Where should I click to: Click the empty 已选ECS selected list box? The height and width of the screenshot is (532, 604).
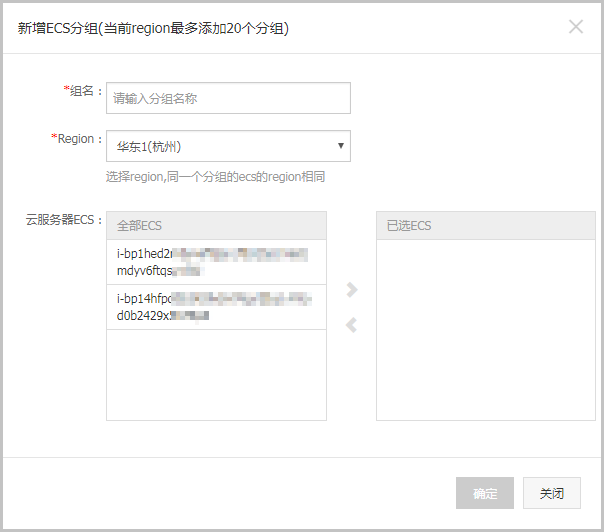click(486, 330)
